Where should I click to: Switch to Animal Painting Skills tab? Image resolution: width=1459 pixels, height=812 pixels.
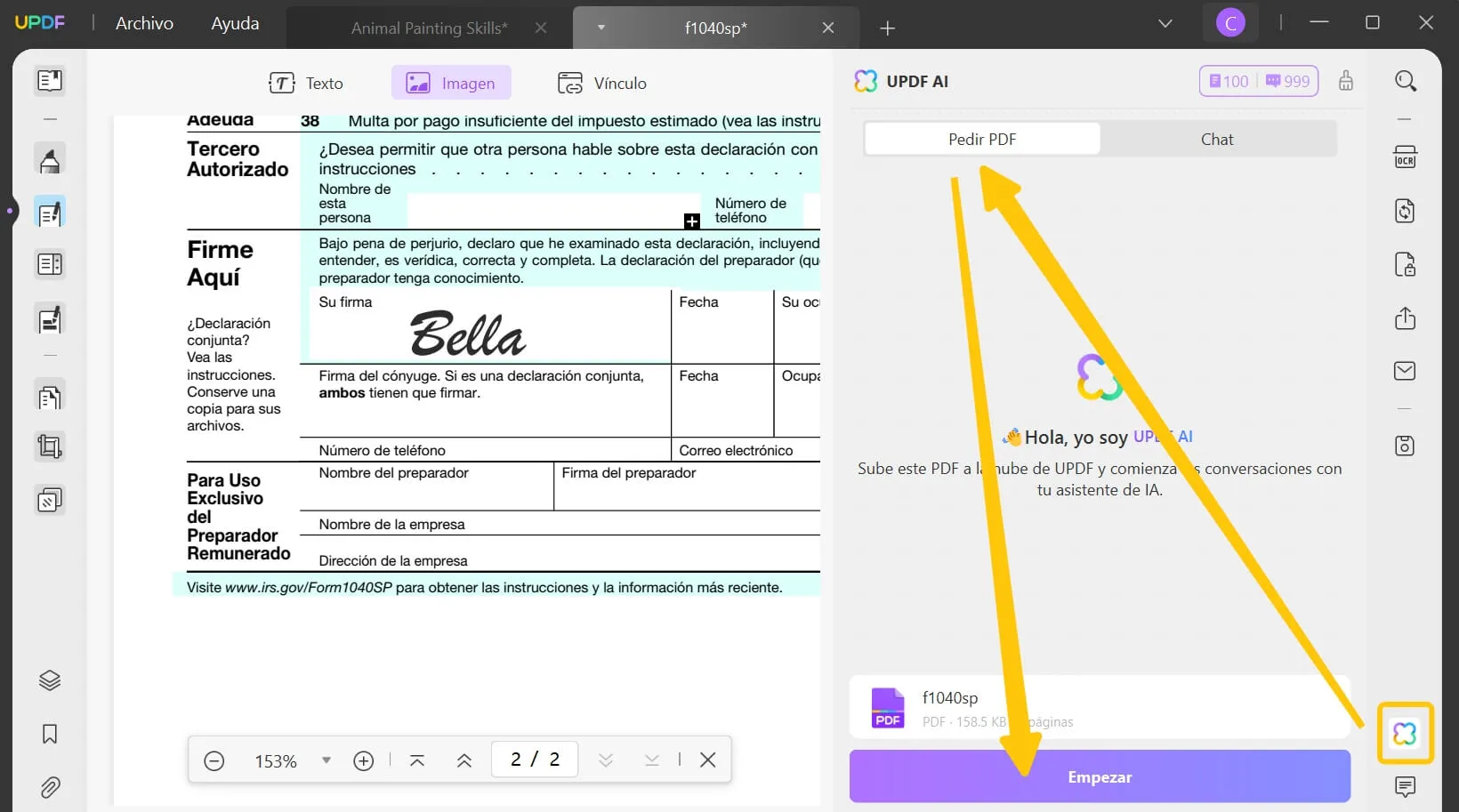429,28
